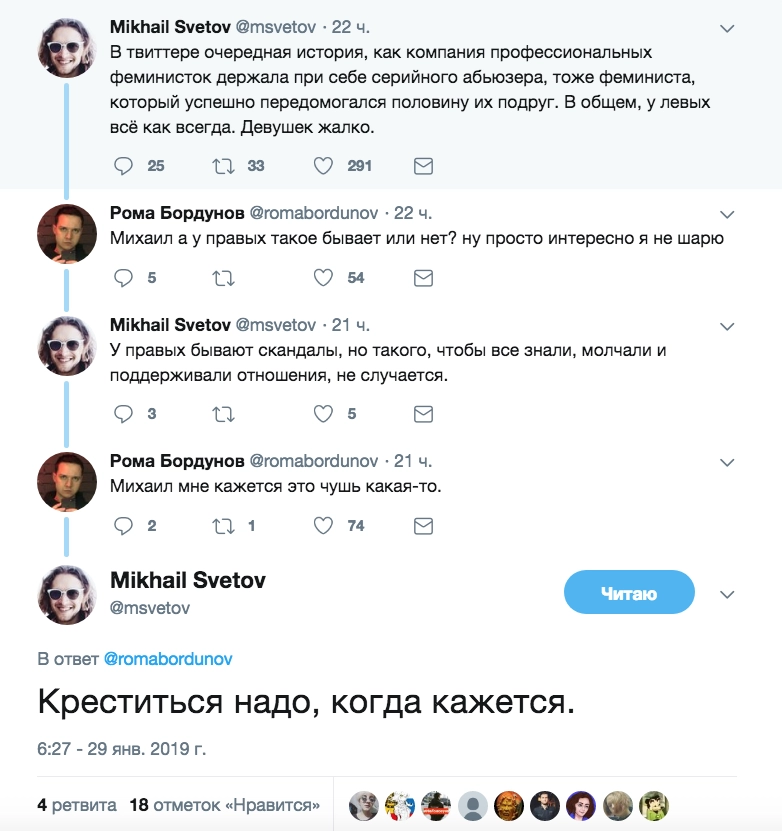Screen dimensions: 782x831
Task: Open the 6:27 - 29 янв. 2019 timestamp
Action: click(x=121, y=748)
